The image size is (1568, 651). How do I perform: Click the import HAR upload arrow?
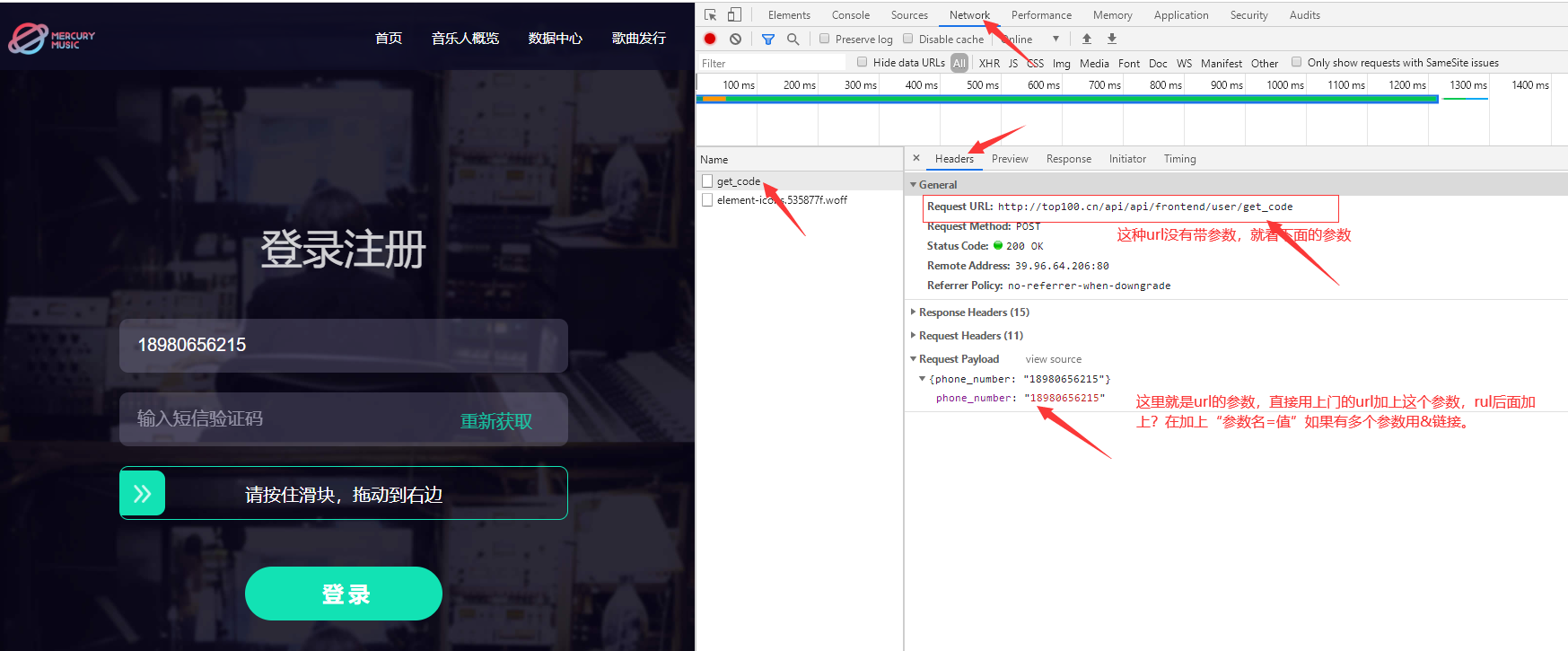[x=1087, y=39]
